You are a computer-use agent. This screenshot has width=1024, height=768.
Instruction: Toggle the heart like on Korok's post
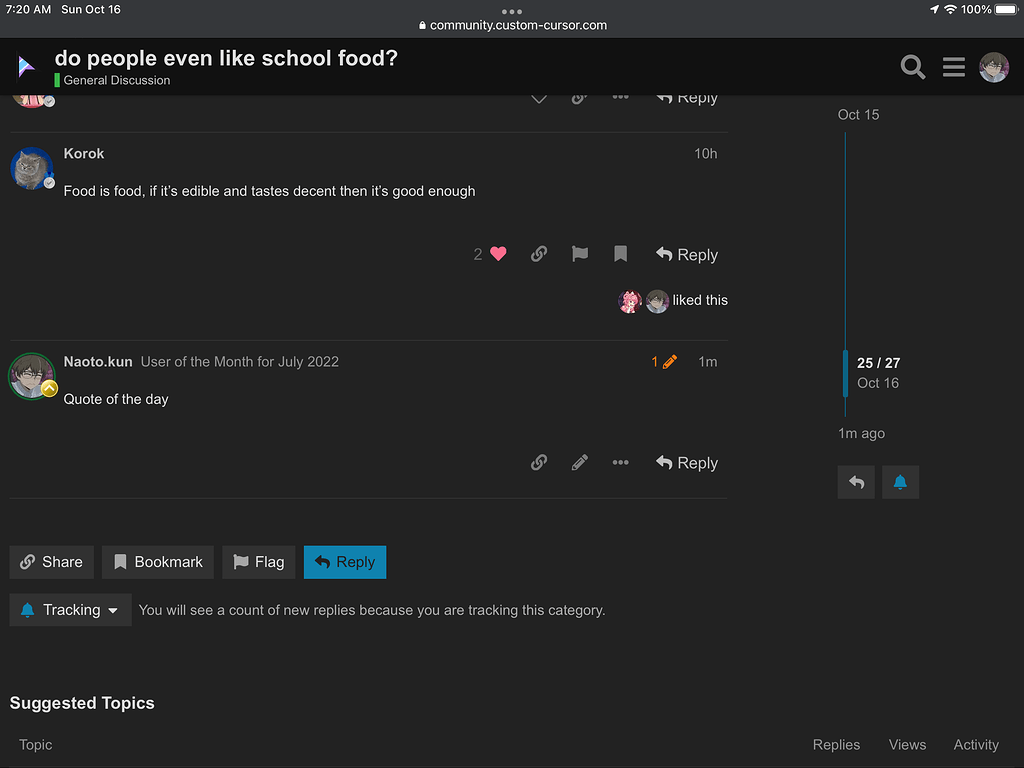tap(497, 254)
